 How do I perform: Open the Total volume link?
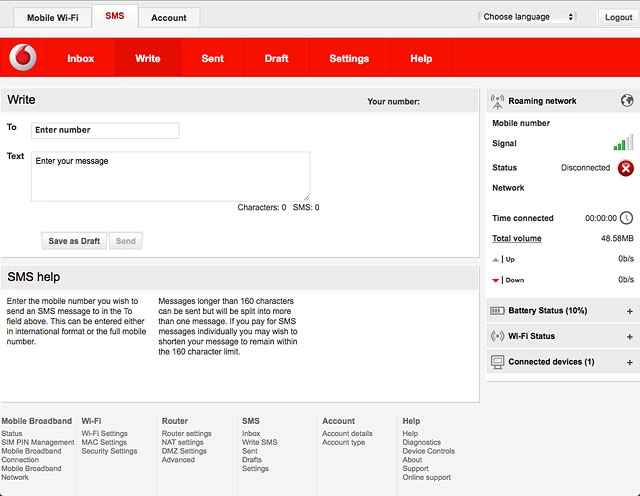coord(516,239)
